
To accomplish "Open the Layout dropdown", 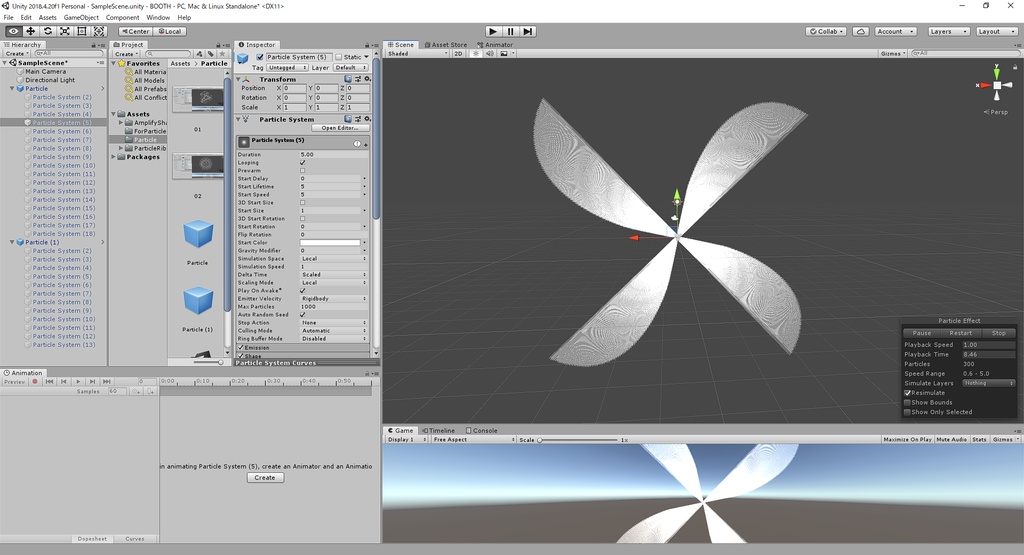I will point(996,31).
